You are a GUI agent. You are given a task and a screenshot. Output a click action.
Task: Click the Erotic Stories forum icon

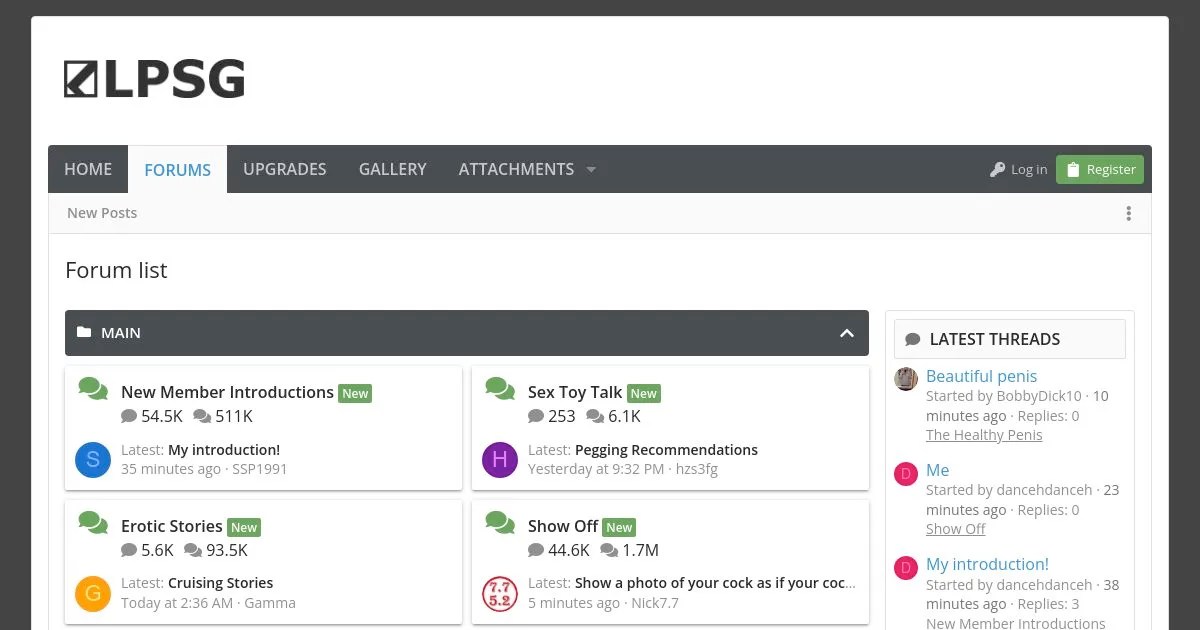92,524
